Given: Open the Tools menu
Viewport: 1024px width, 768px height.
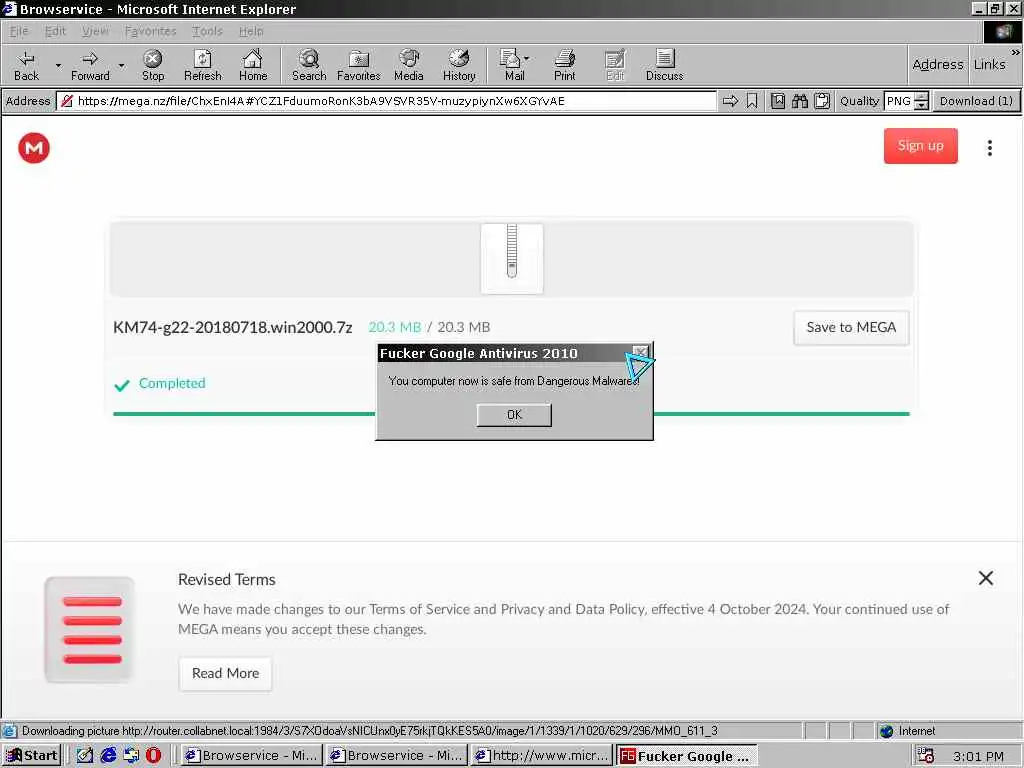Looking at the screenshot, I should coord(207,31).
